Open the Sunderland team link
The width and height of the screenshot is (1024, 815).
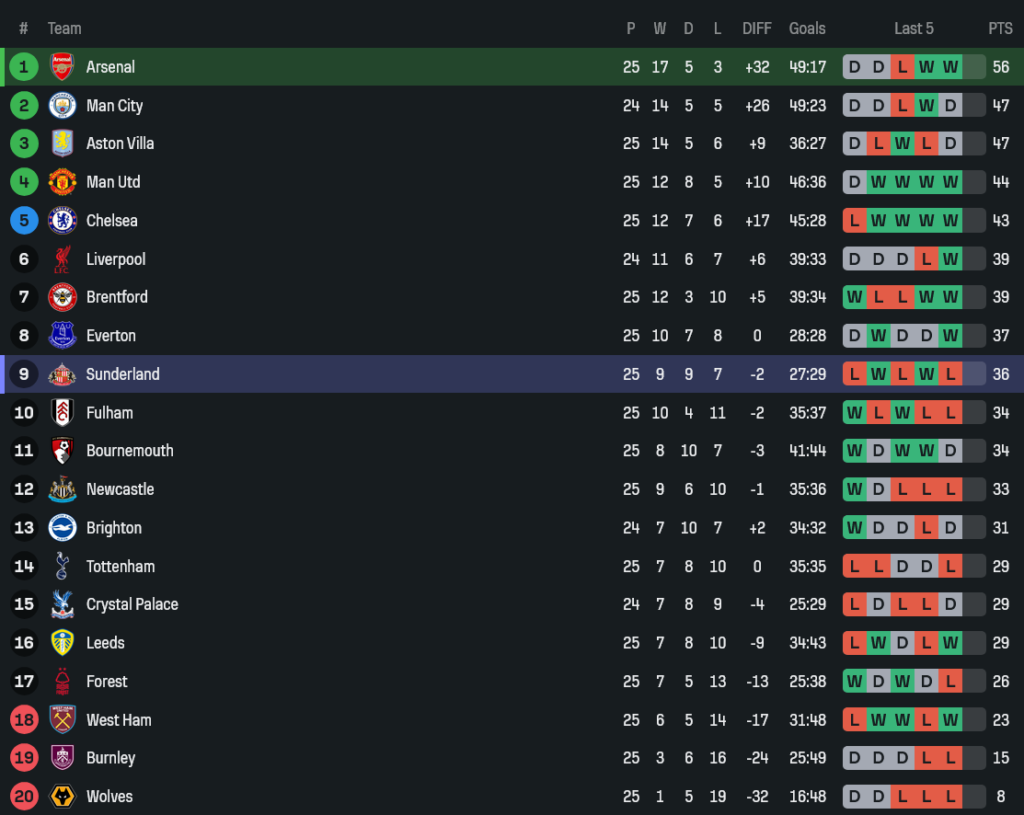[122, 374]
